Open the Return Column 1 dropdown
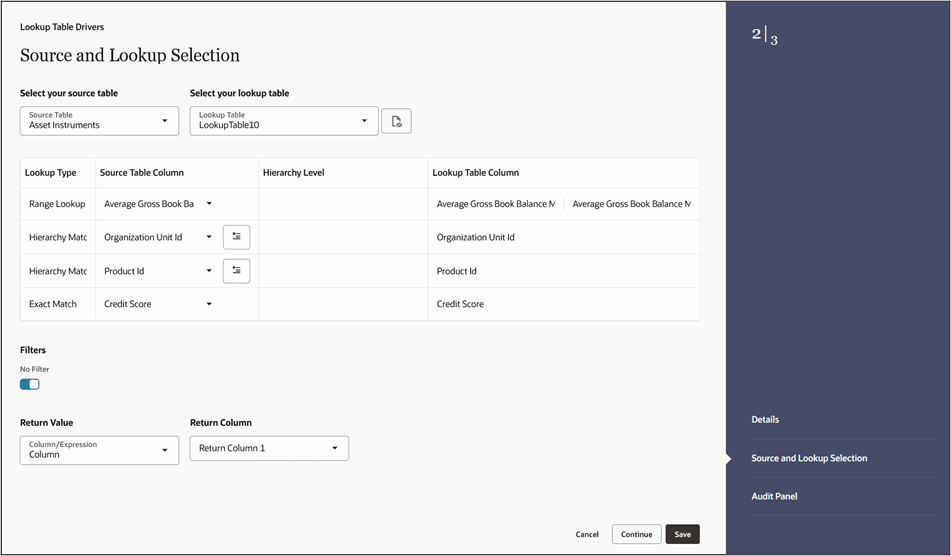 click(269, 448)
